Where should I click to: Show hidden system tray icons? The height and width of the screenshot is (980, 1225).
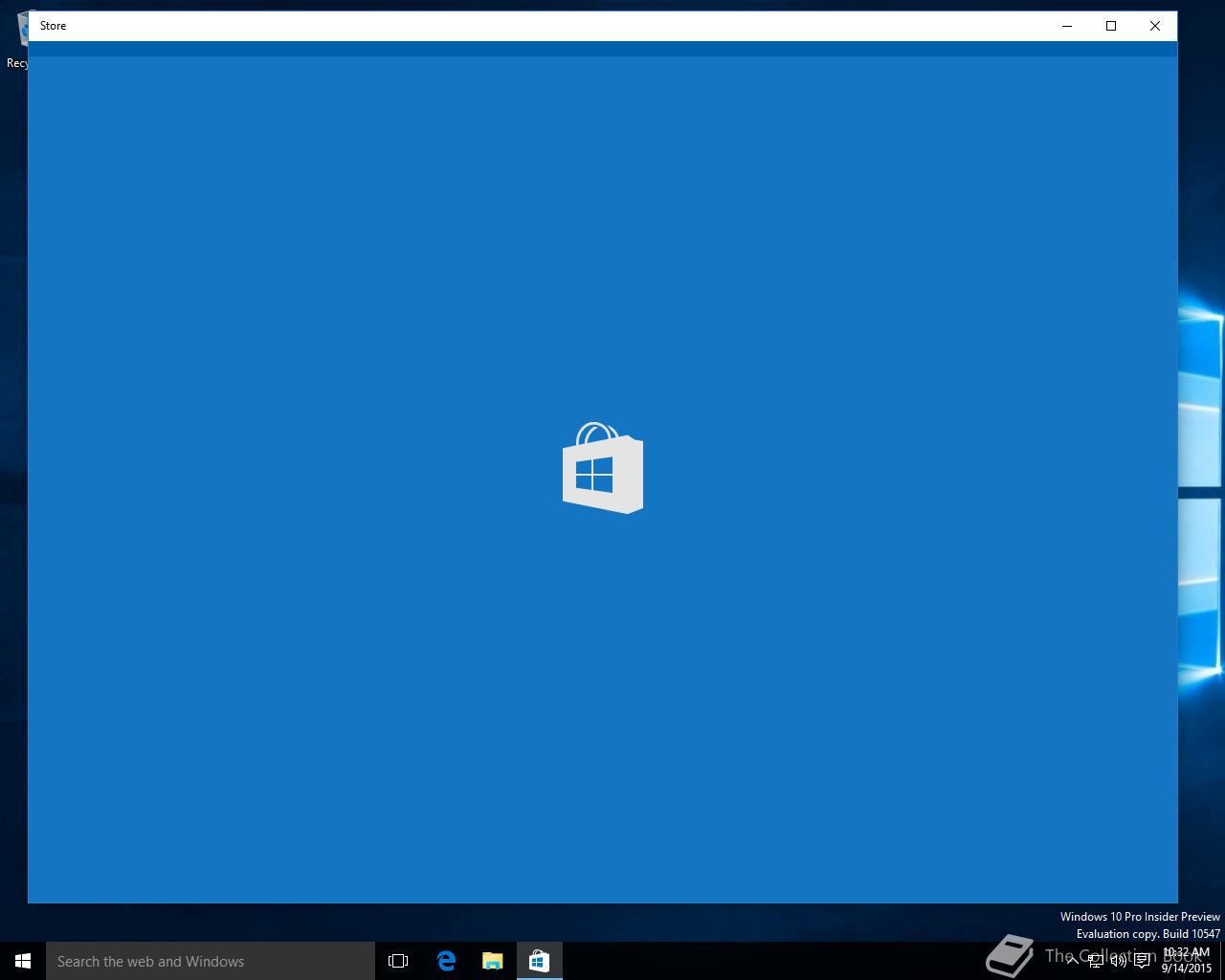pos(1072,960)
